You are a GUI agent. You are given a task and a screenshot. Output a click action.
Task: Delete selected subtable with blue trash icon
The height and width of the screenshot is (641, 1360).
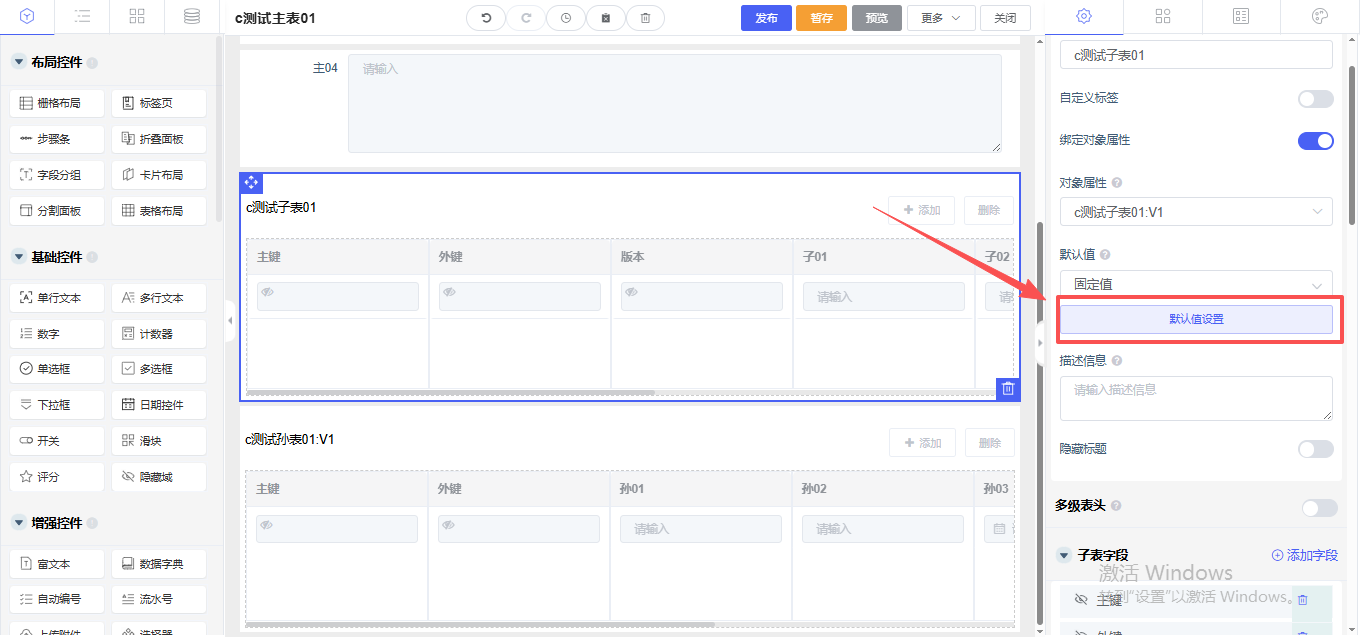pyautogui.click(x=1008, y=389)
